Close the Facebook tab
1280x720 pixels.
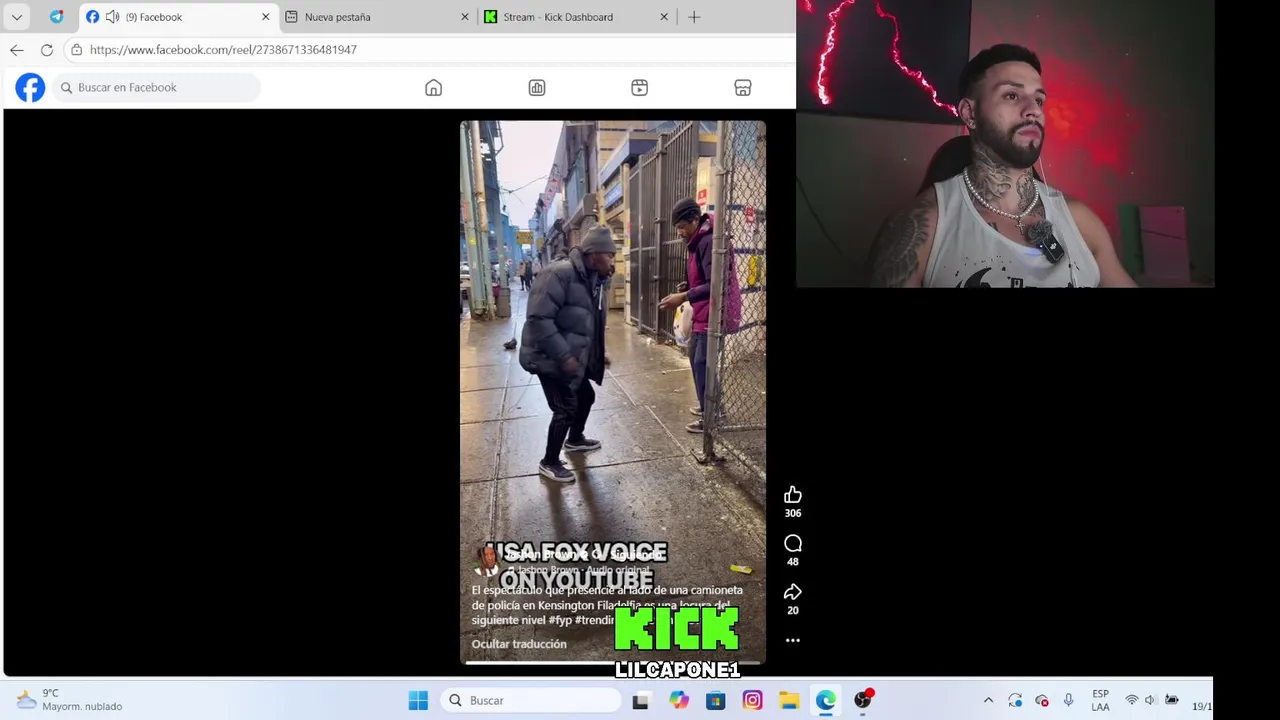point(266,17)
